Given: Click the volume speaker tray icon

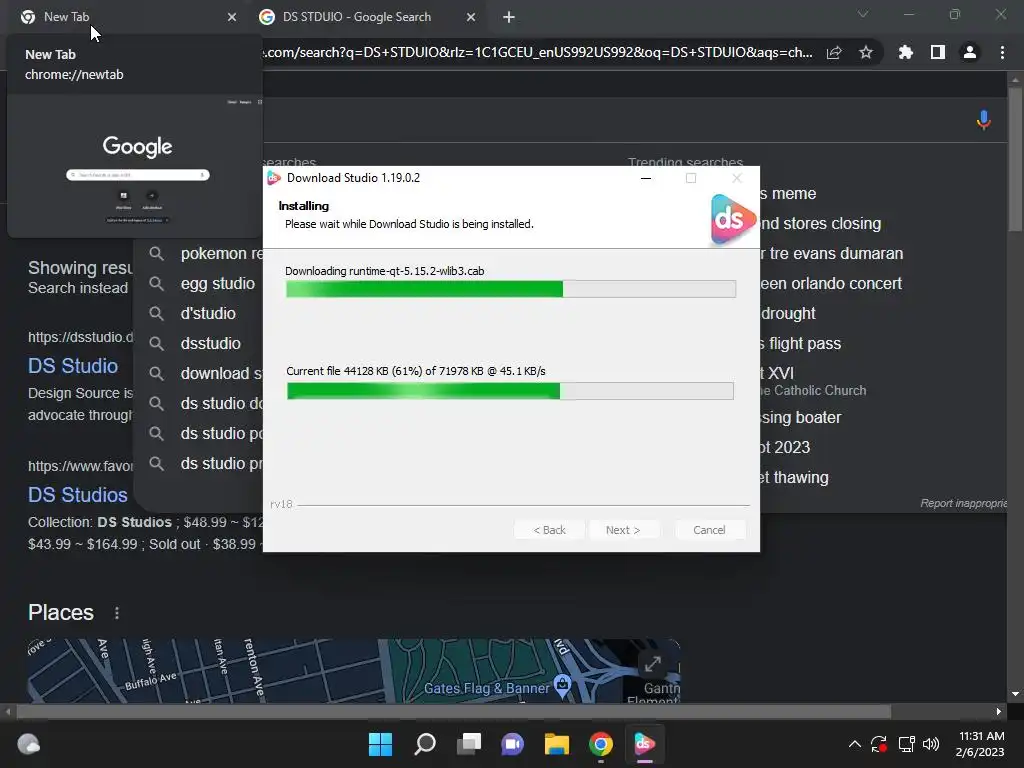Looking at the screenshot, I should [931, 744].
